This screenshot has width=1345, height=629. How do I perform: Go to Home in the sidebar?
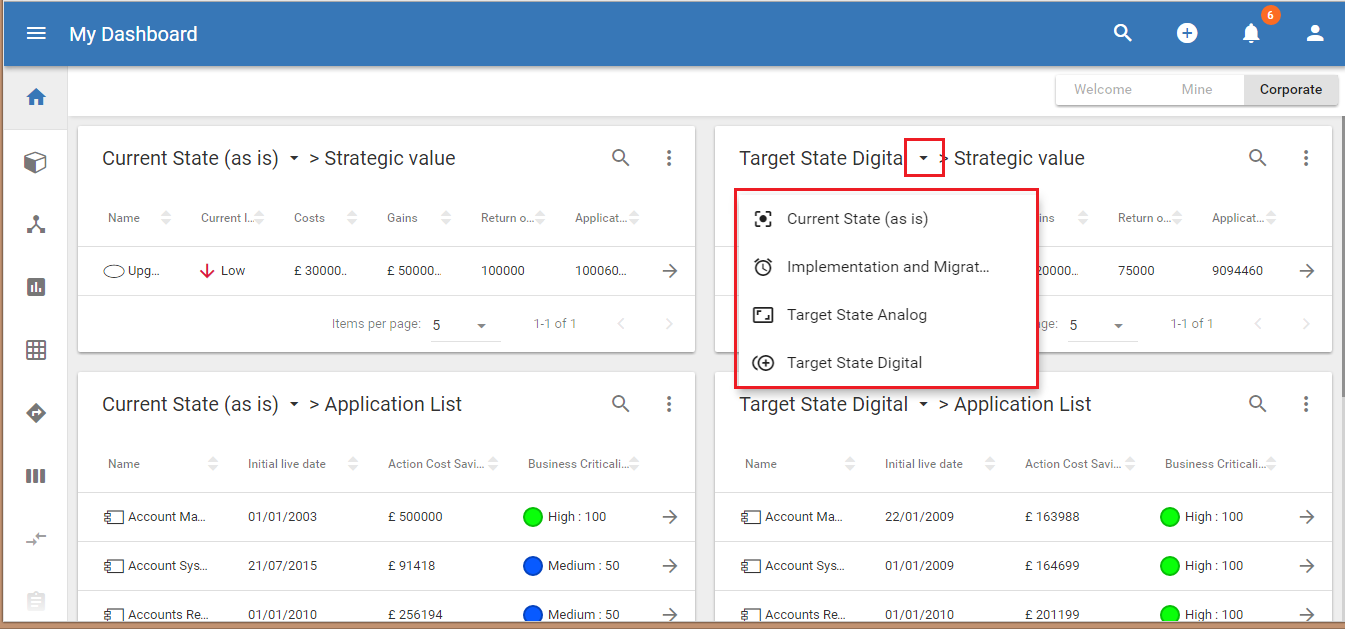tap(36, 97)
